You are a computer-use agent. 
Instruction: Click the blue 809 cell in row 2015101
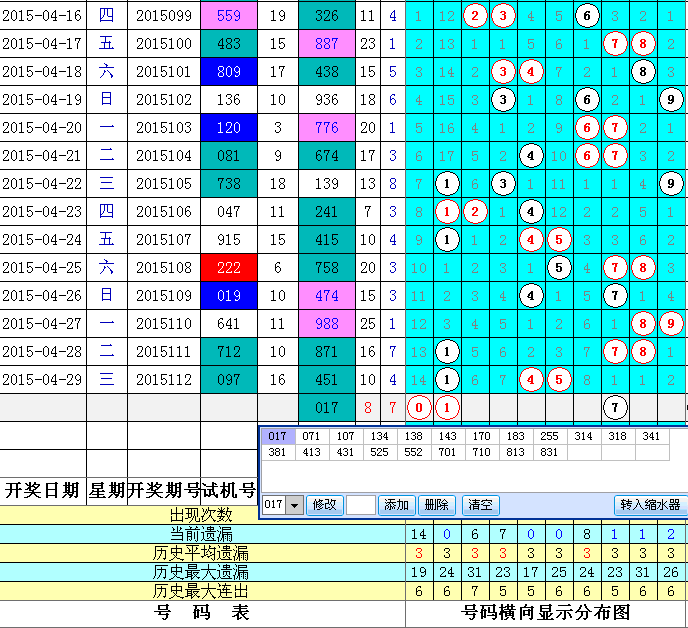[x=229, y=72]
